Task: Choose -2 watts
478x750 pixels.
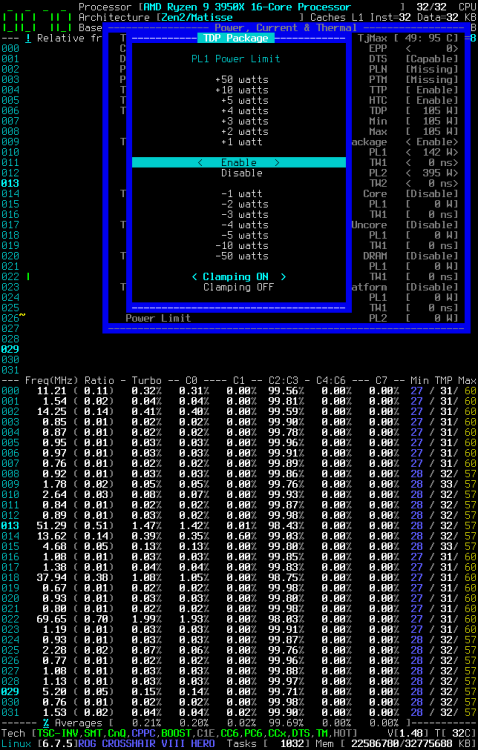Action: 245,204
